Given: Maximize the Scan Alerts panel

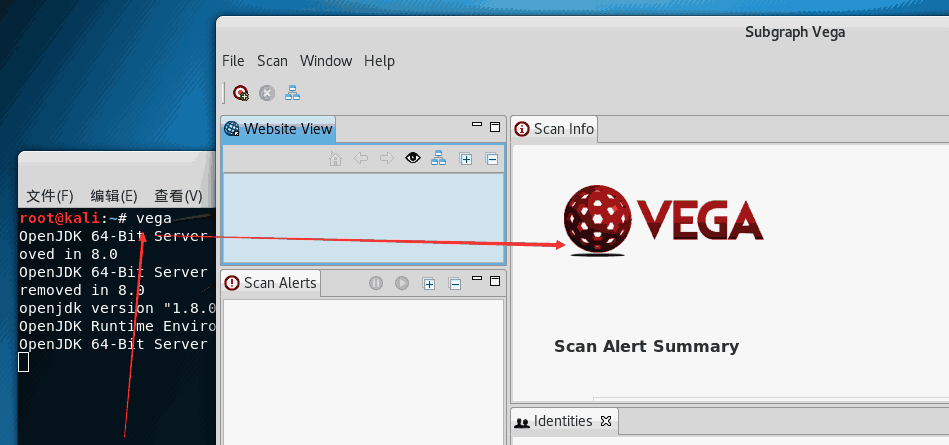Looking at the screenshot, I should coord(494,280).
